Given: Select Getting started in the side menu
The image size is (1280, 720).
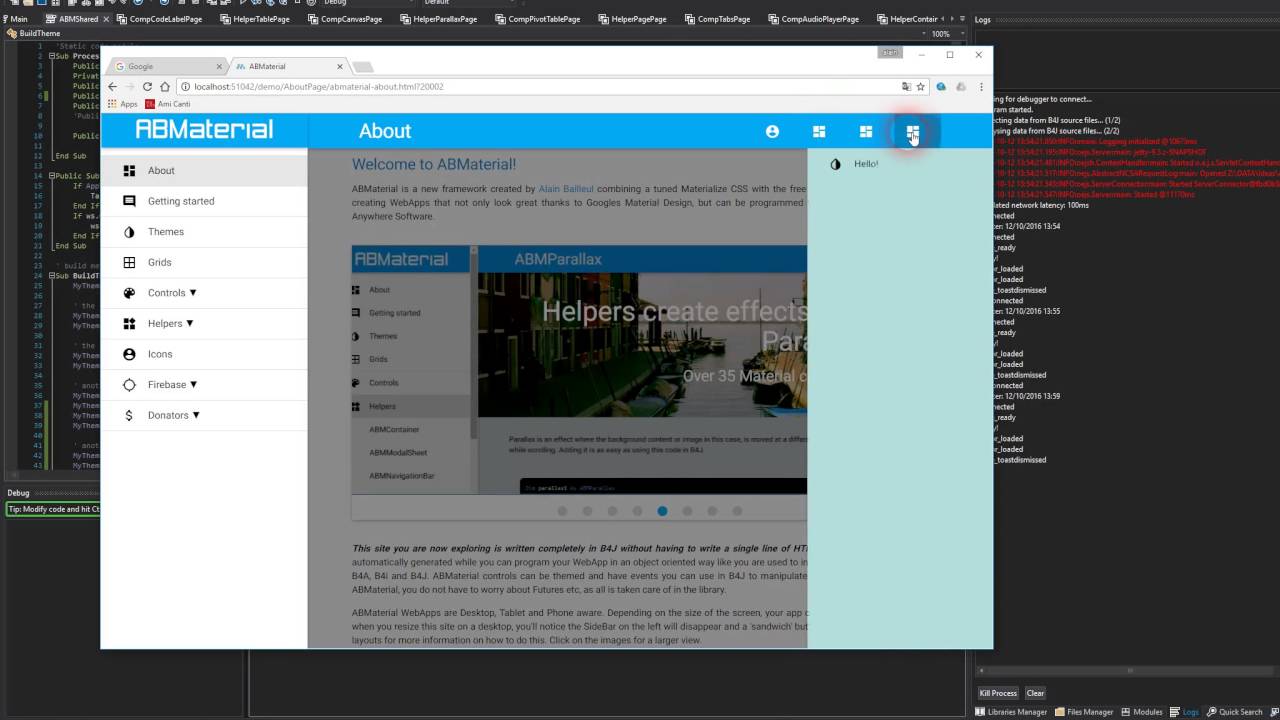Looking at the screenshot, I should pyautogui.click(x=204, y=201).
